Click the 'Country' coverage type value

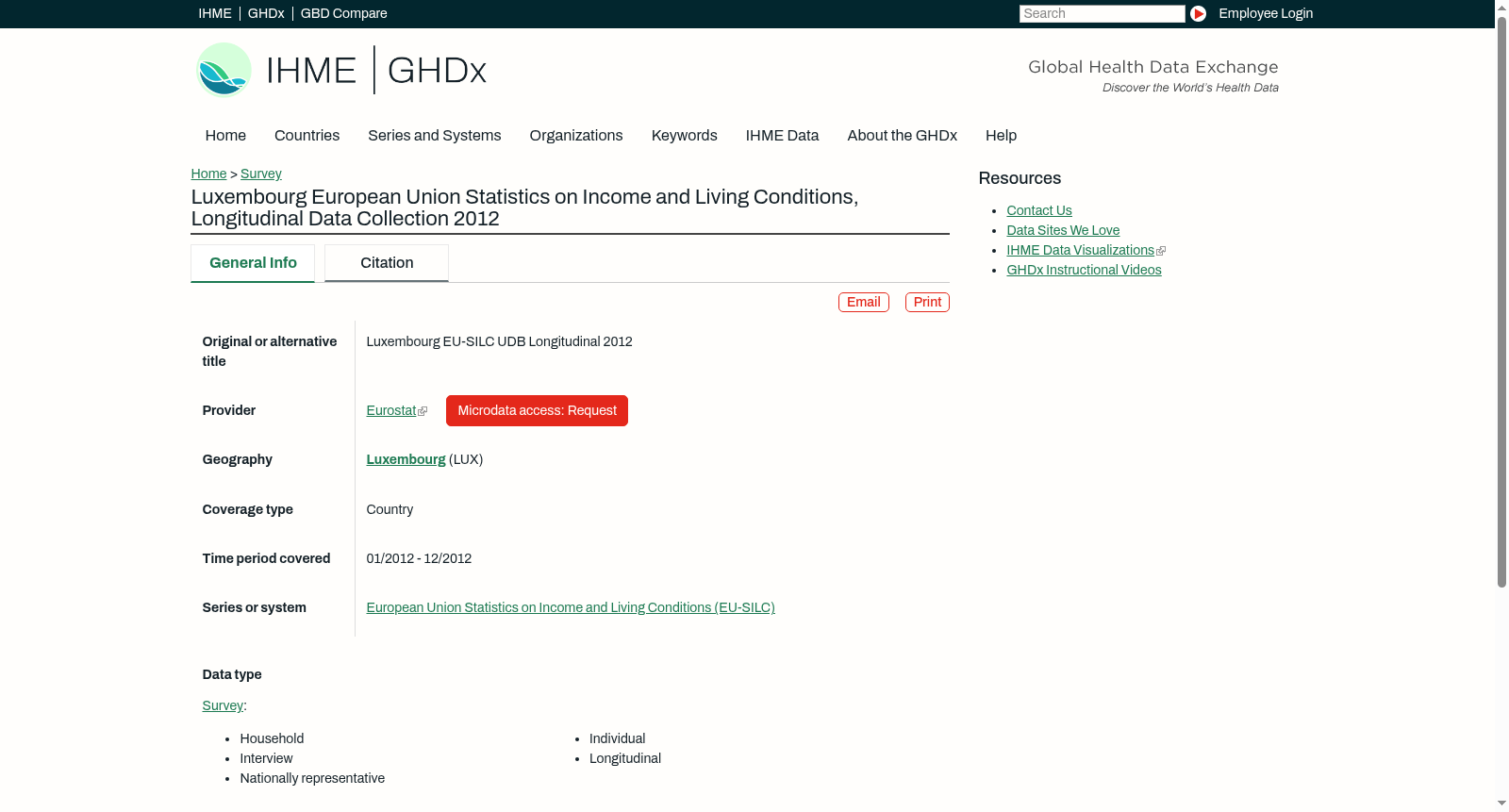tap(390, 510)
